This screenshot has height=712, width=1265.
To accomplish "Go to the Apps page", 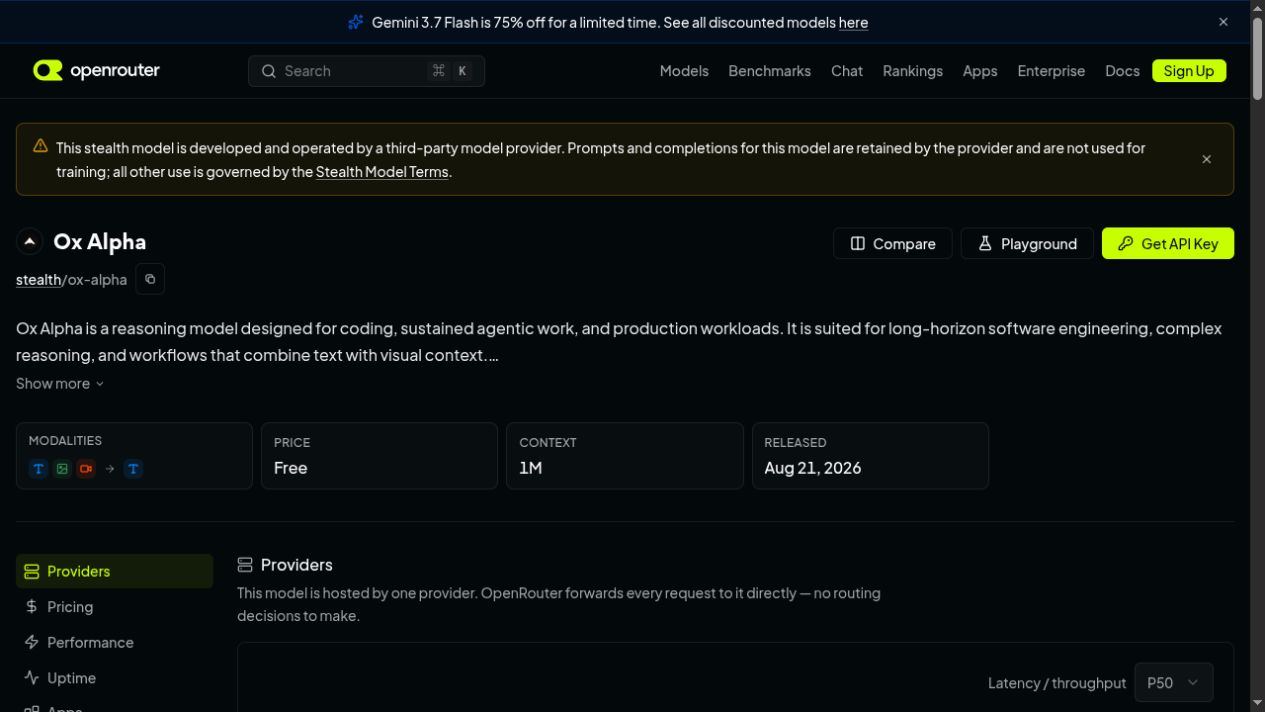I will [x=980, y=71].
